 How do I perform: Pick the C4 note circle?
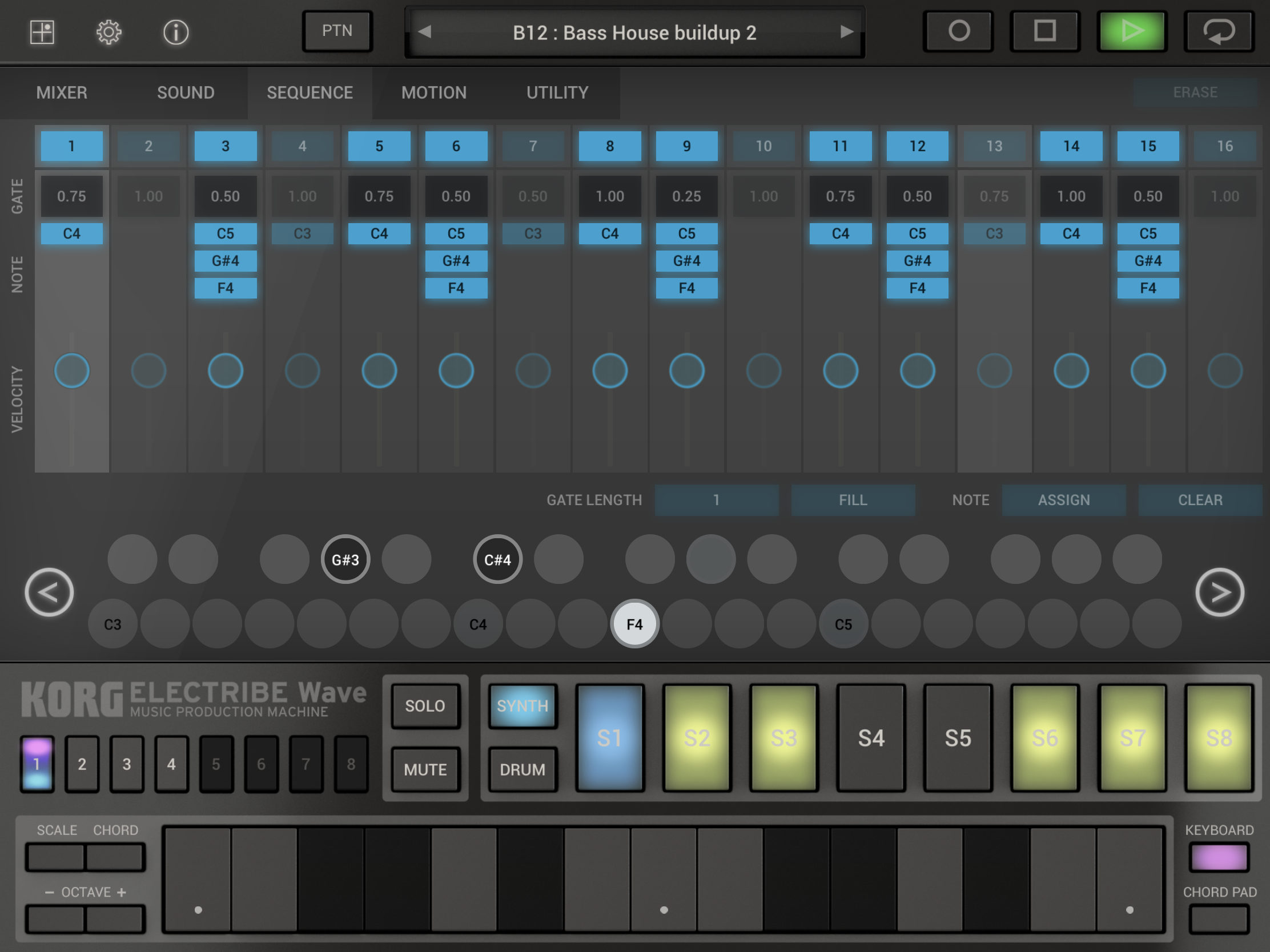(x=479, y=624)
